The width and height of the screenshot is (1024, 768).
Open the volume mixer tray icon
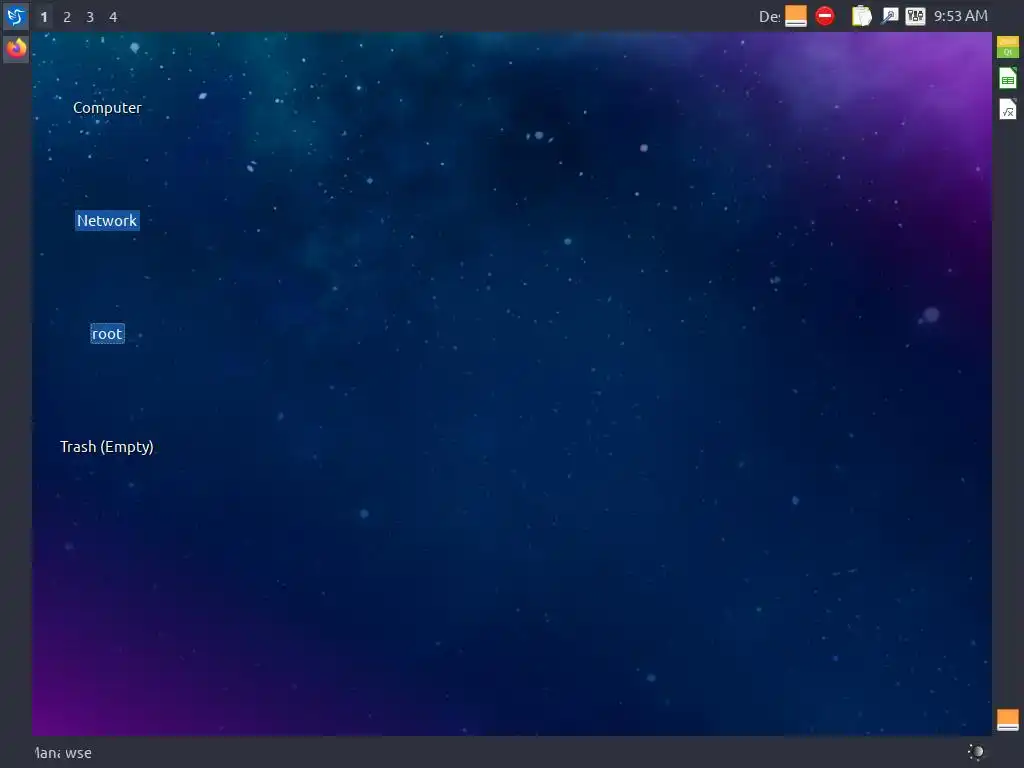(x=915, y=16)
